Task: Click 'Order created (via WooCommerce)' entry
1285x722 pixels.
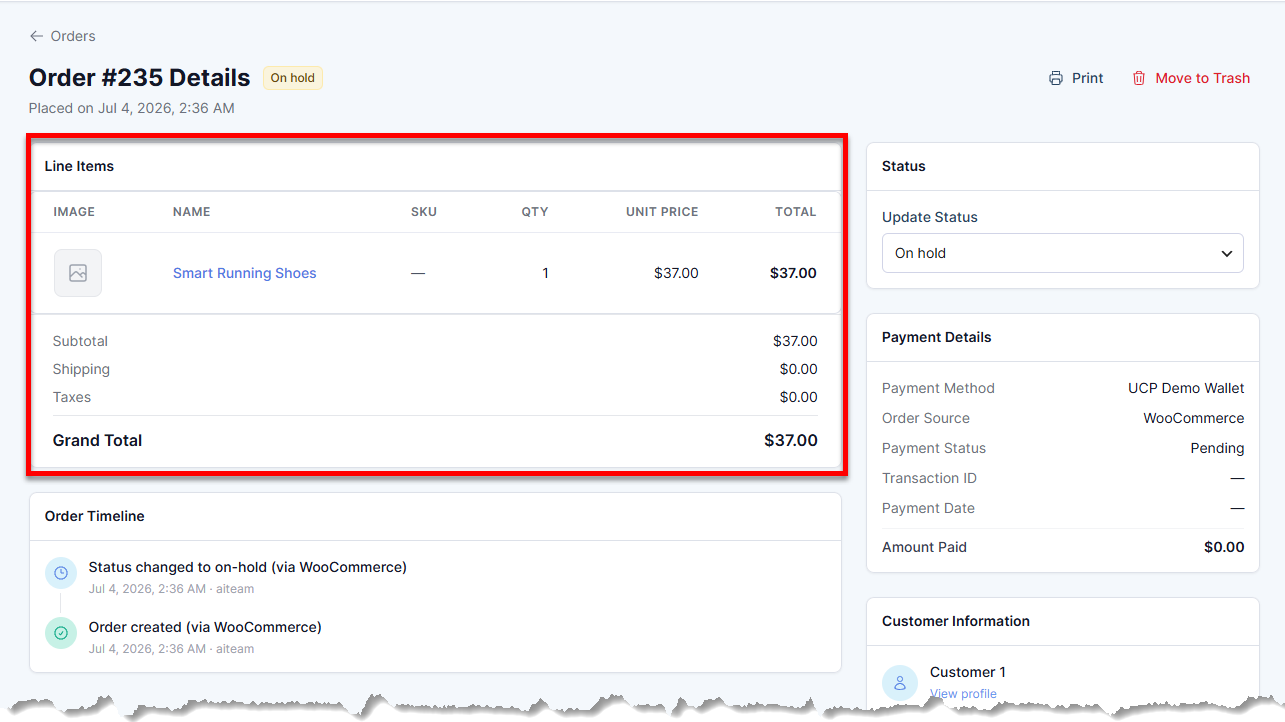Action: click(205, 627)
